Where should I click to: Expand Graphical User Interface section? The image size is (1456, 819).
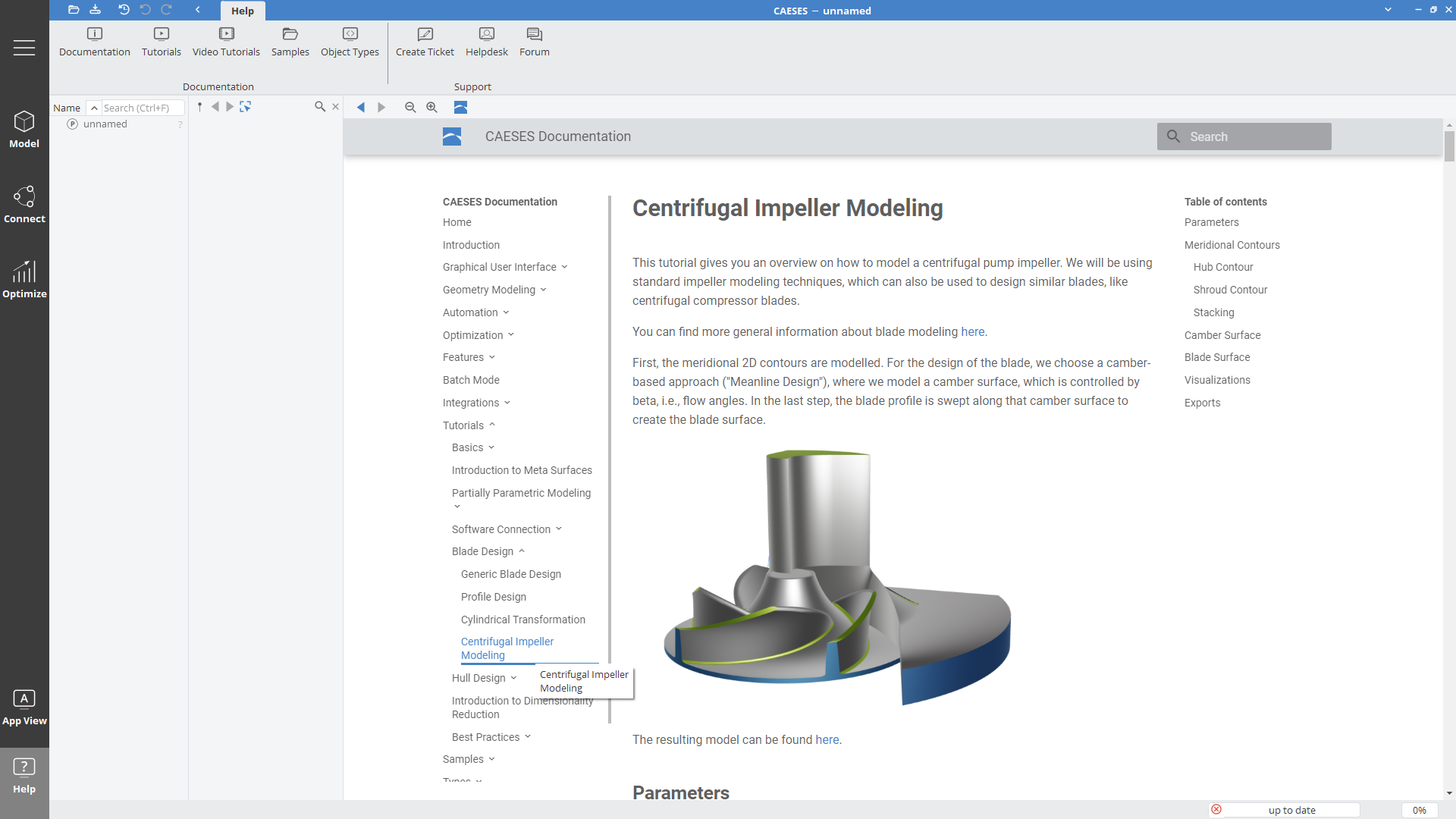pyautogui.click(x=564, y=267)
